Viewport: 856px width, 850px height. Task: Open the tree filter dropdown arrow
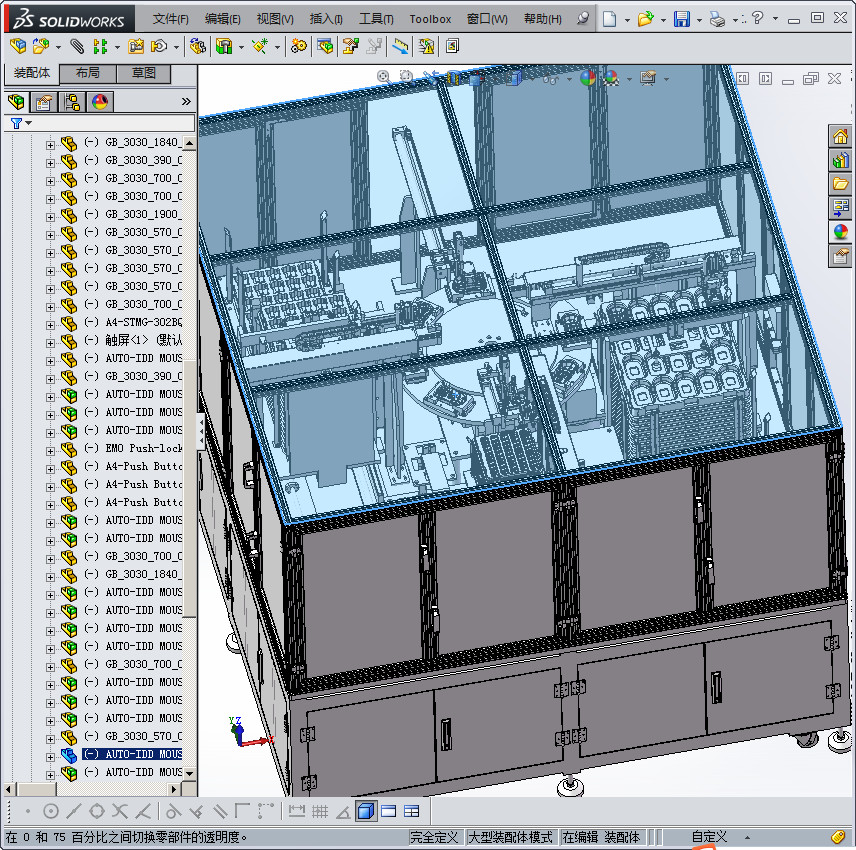pyautogui.click(x=28, y=123)
